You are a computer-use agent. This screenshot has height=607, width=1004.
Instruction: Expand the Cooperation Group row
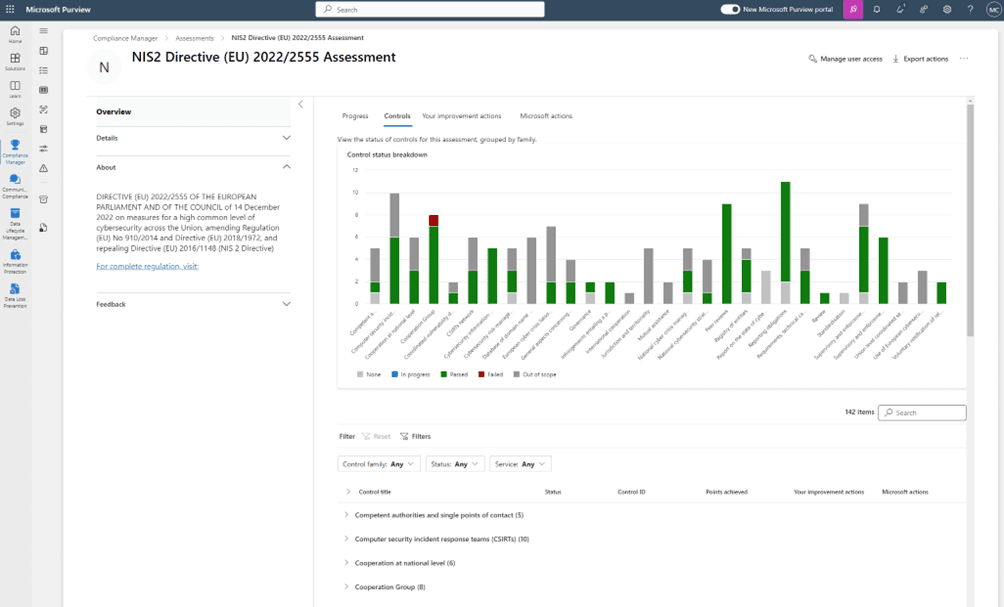(346, 587)
